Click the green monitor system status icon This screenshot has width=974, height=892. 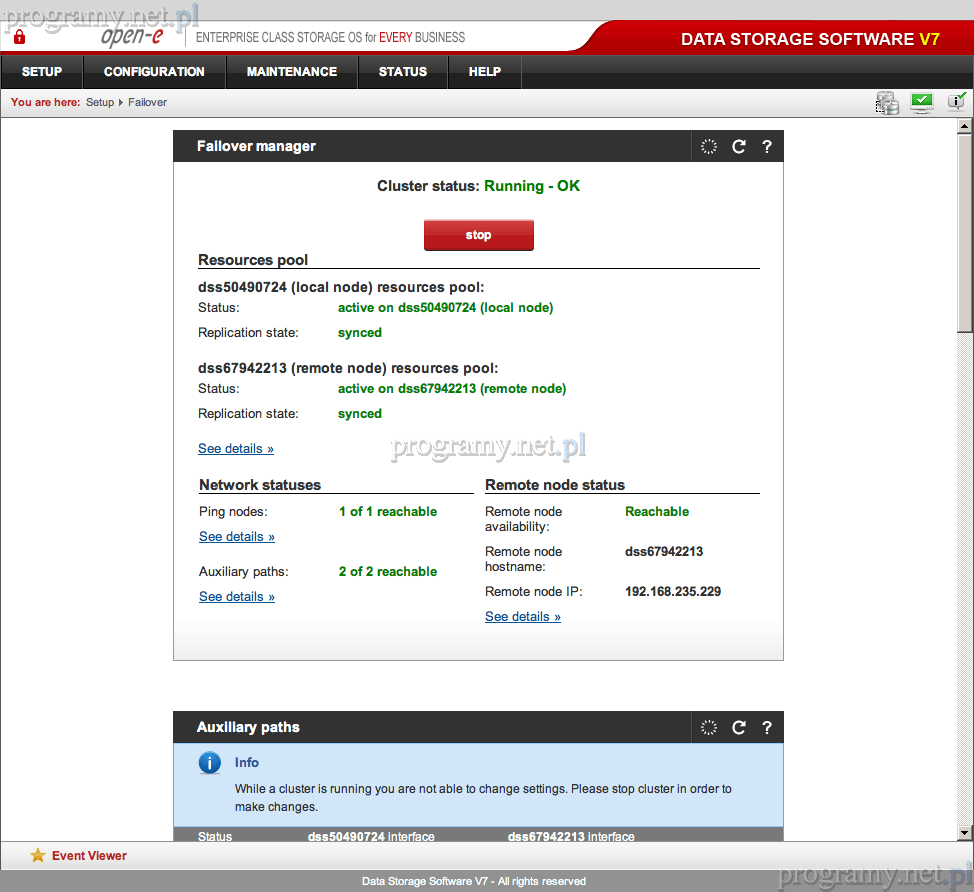coord(921,102)
